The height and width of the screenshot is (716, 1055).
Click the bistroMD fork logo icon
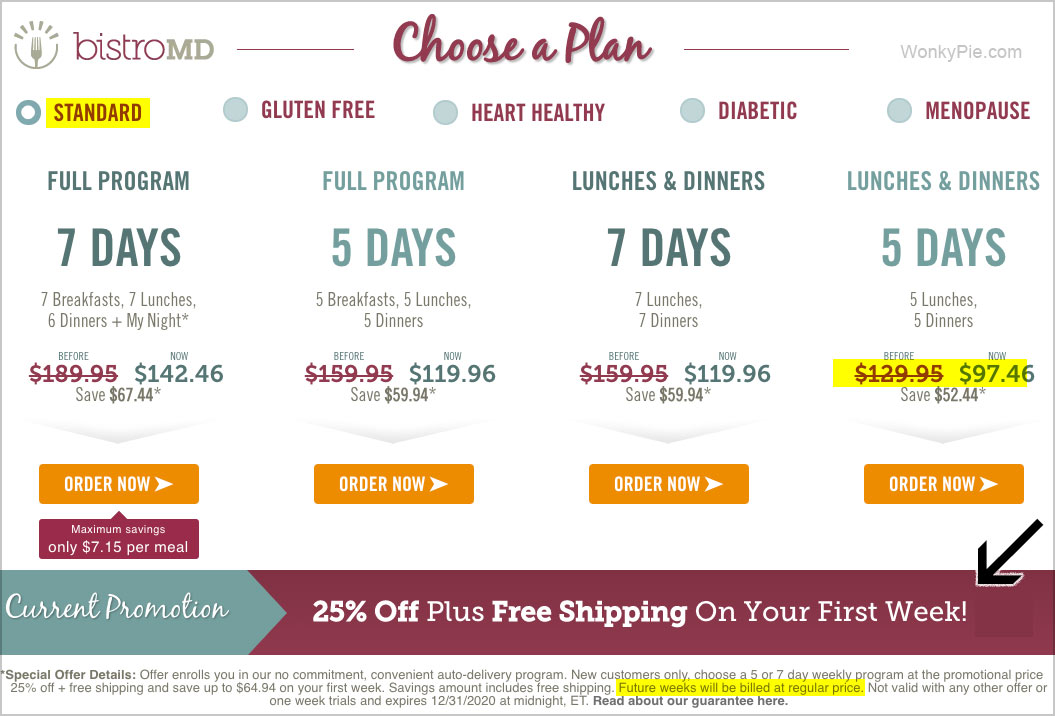[x=36, y=44]
